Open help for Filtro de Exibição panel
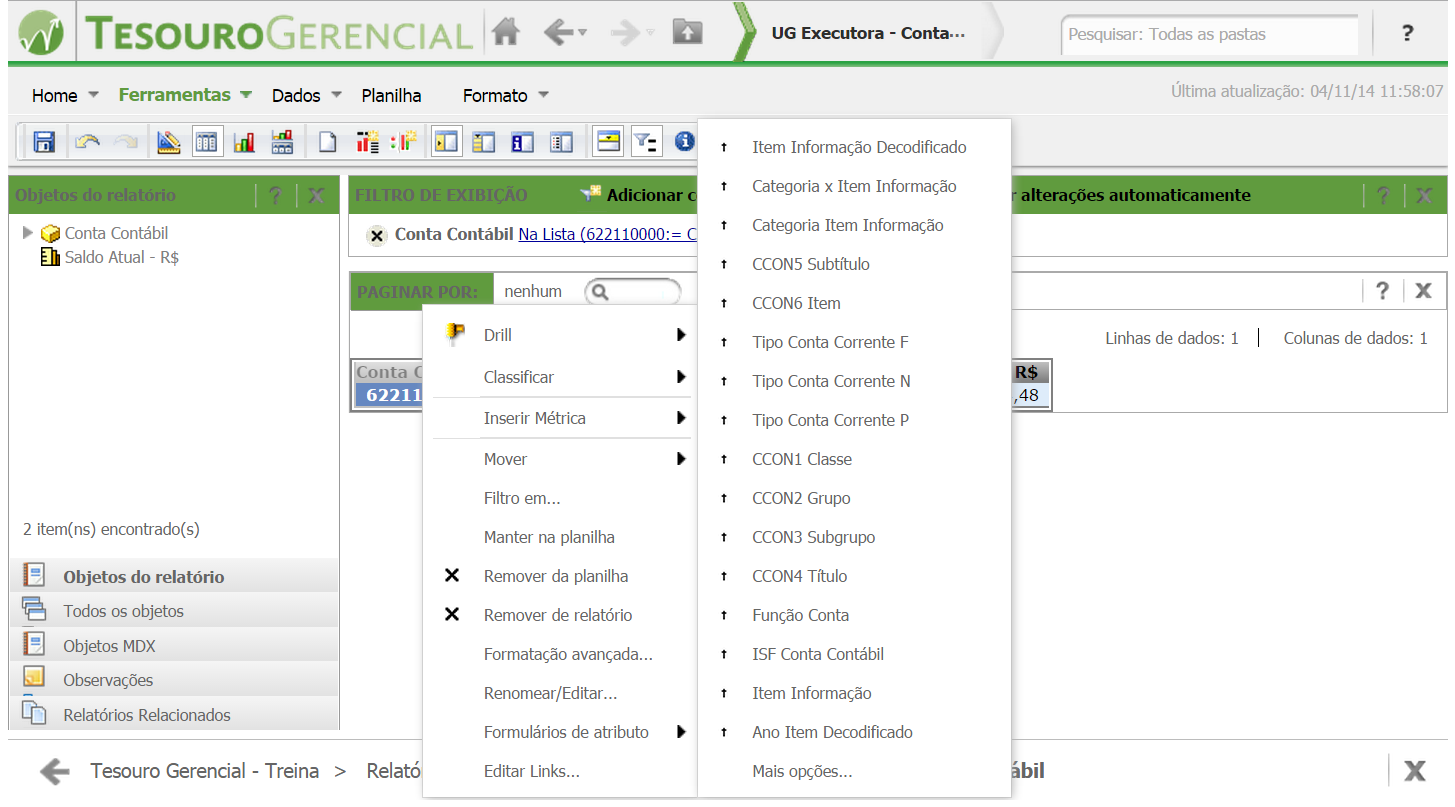 tap(1383, 195)
